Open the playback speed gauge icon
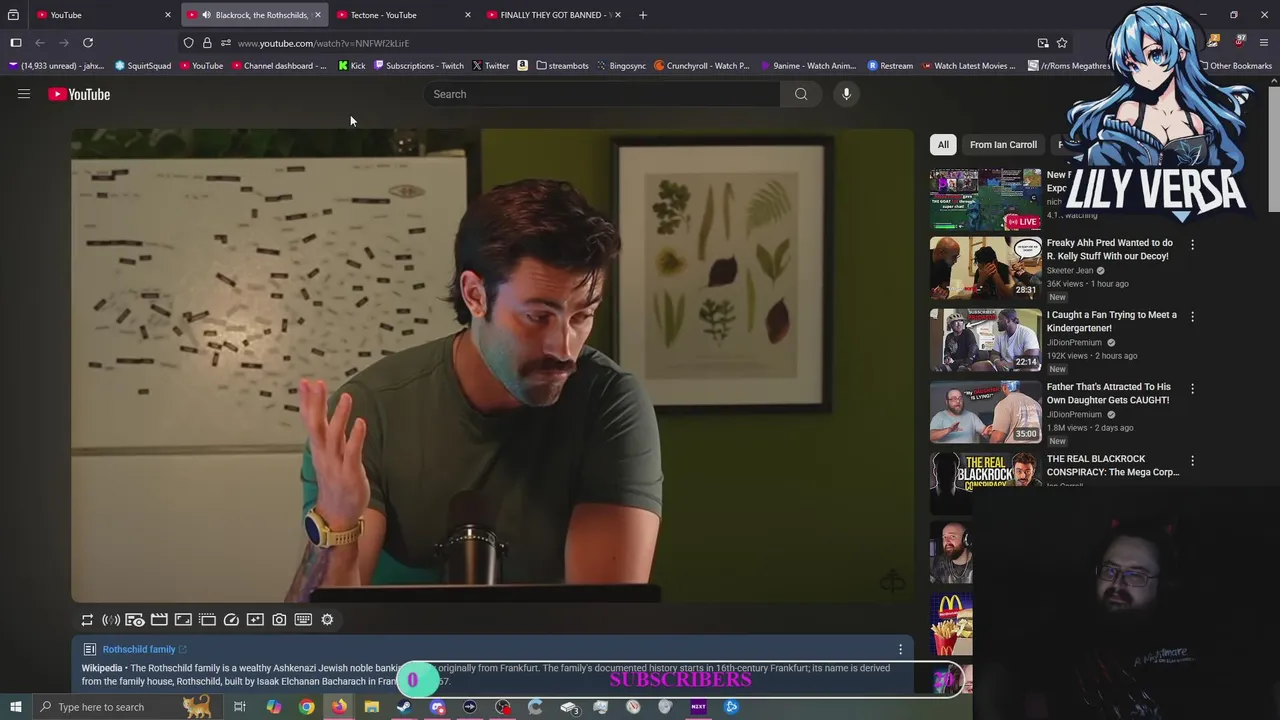The width and height of the screenshot is (1280, 720). (231, 620)
